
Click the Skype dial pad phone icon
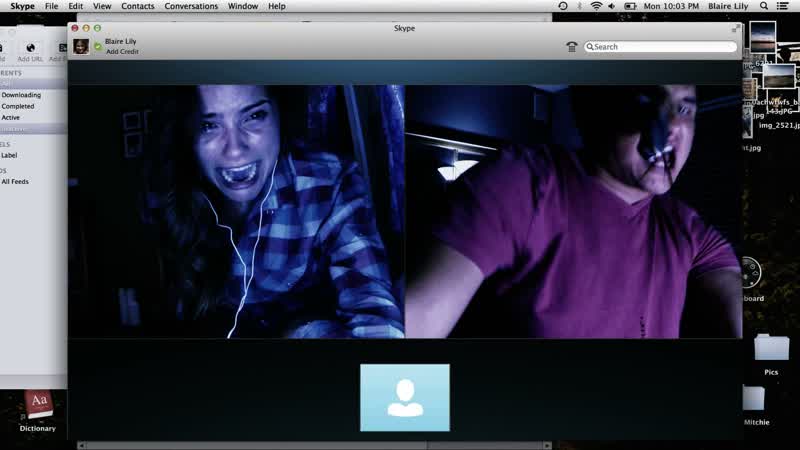[x=571, y=47]
